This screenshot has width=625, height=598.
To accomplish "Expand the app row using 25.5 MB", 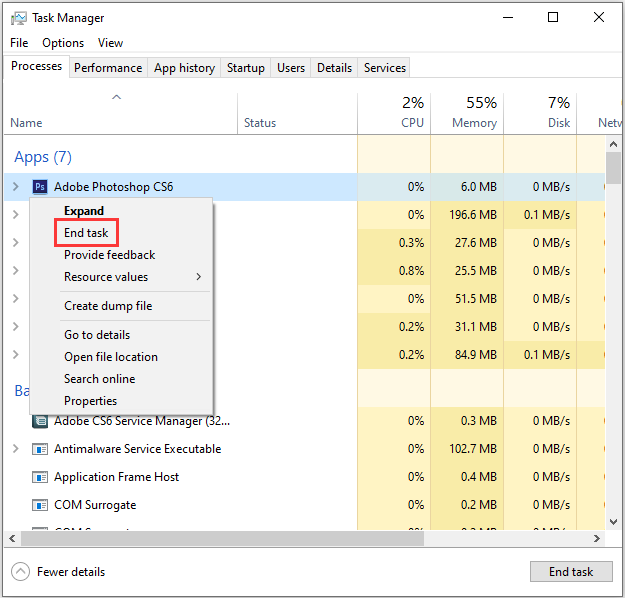I will (16, 270).
